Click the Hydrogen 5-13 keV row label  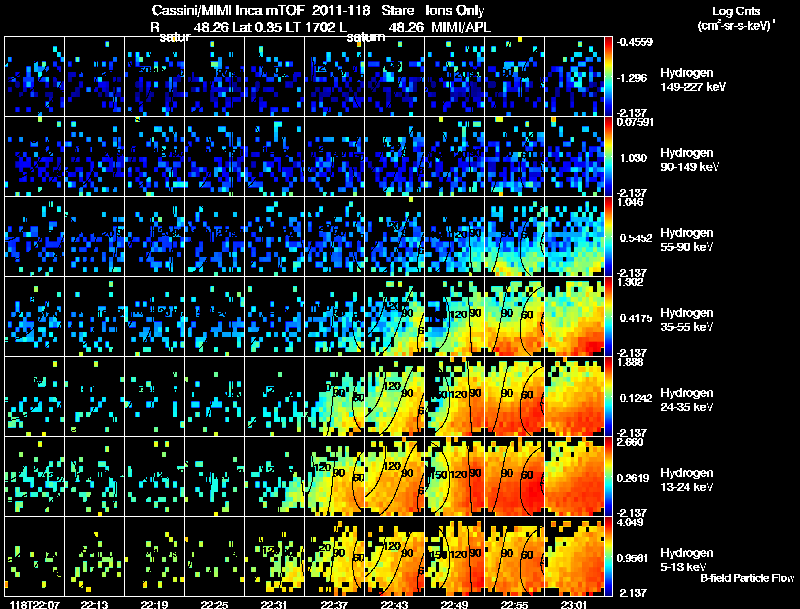[687, 560]
